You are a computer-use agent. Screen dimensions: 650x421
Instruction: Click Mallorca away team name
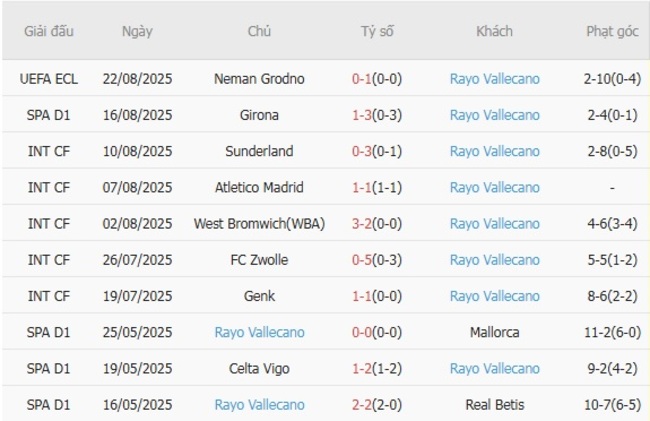pyautogui.click(x=494, y=332)
